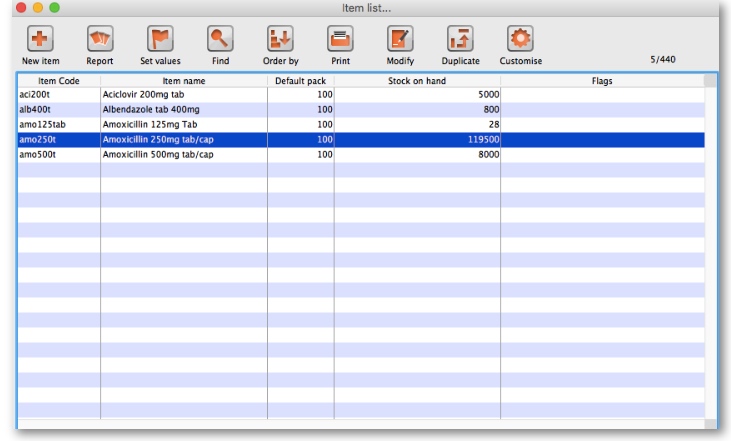Image resolution: width=731 pixels, height=441 pixels.
Task: Select the Amoxicillin 500mg tab/cap row
Action: point(183,154)
